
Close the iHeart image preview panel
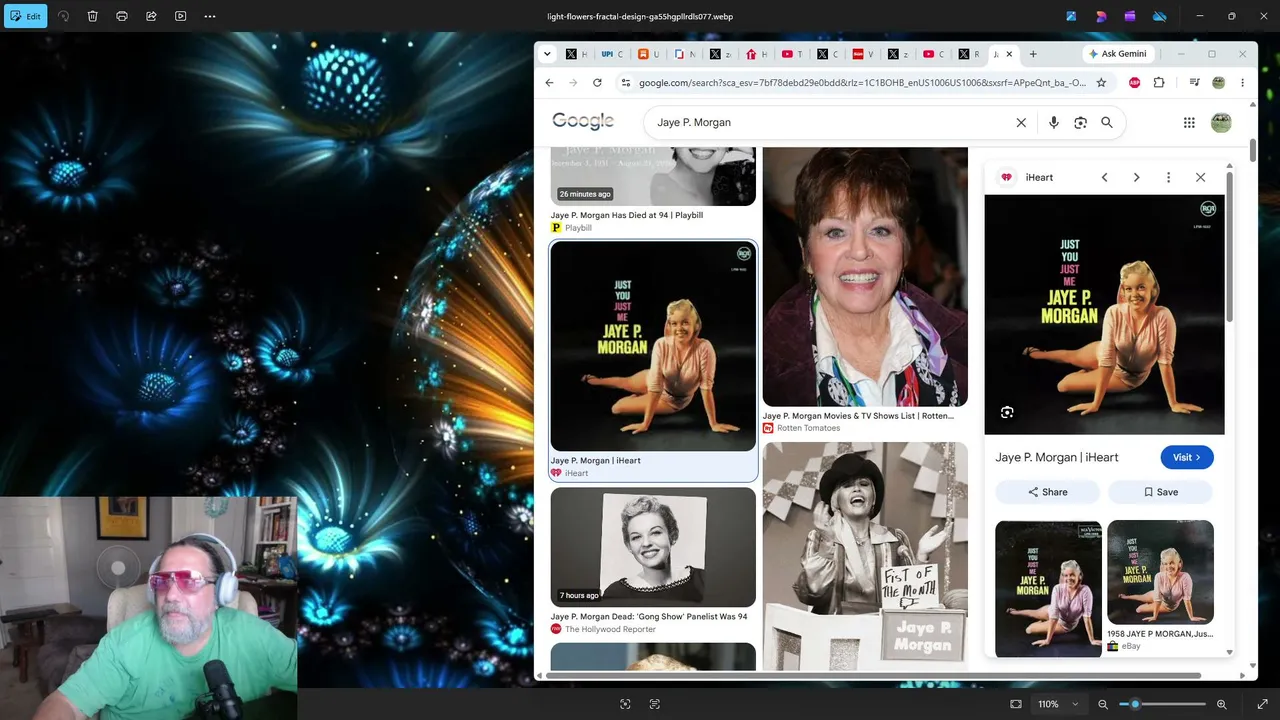[x=1200, y=177]
